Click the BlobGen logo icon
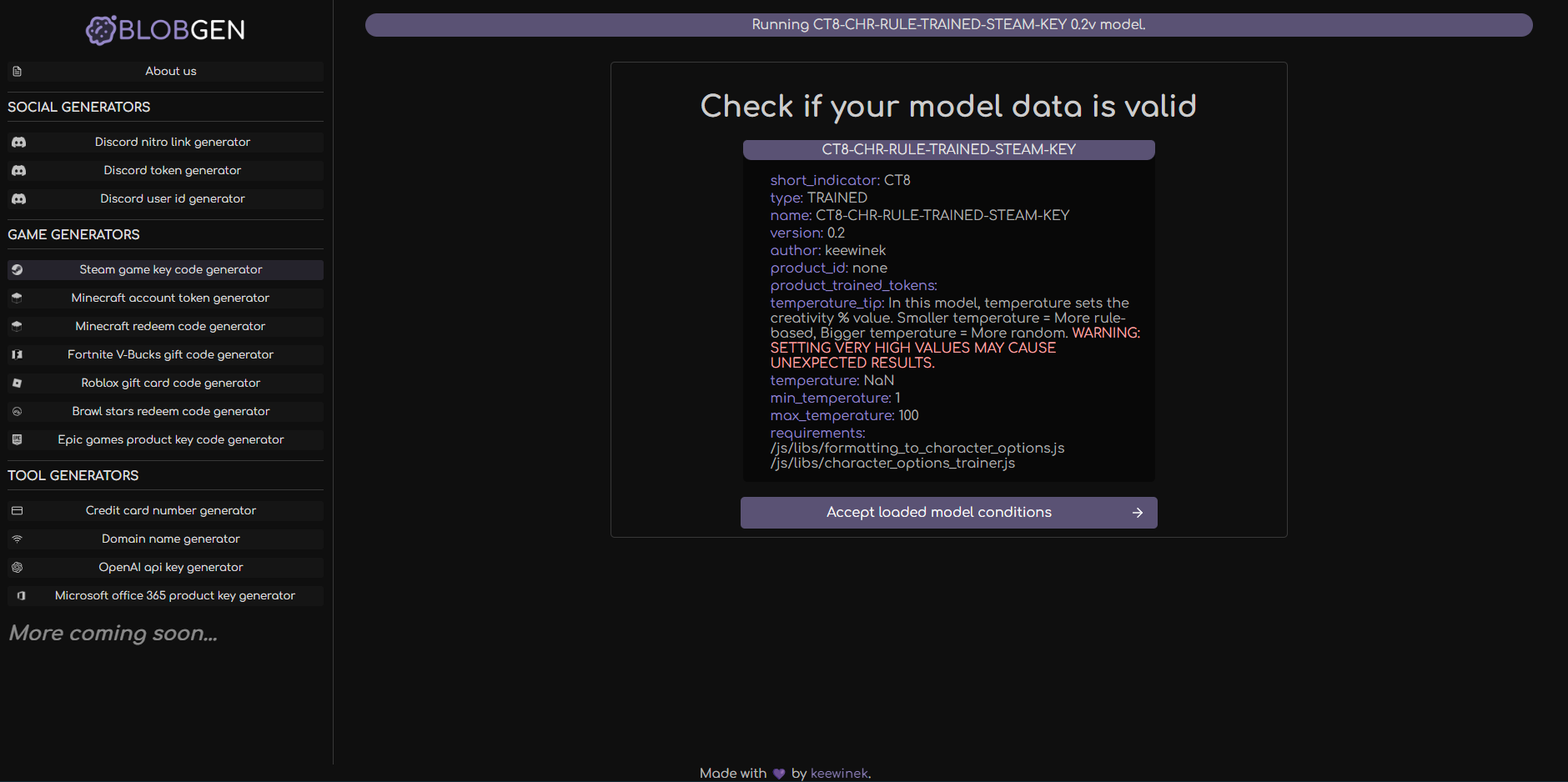Image resolution: width=1568 pixels, height=782 pixels. [x=101, y=31]
